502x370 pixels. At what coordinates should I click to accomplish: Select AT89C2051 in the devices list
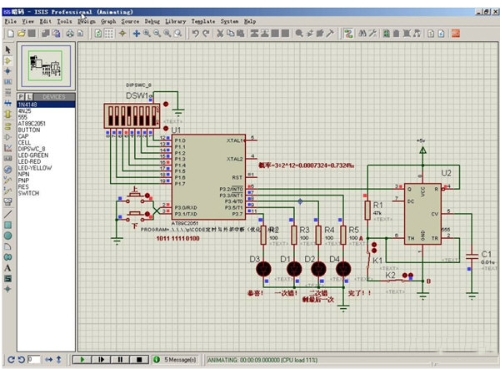point(32,124)
